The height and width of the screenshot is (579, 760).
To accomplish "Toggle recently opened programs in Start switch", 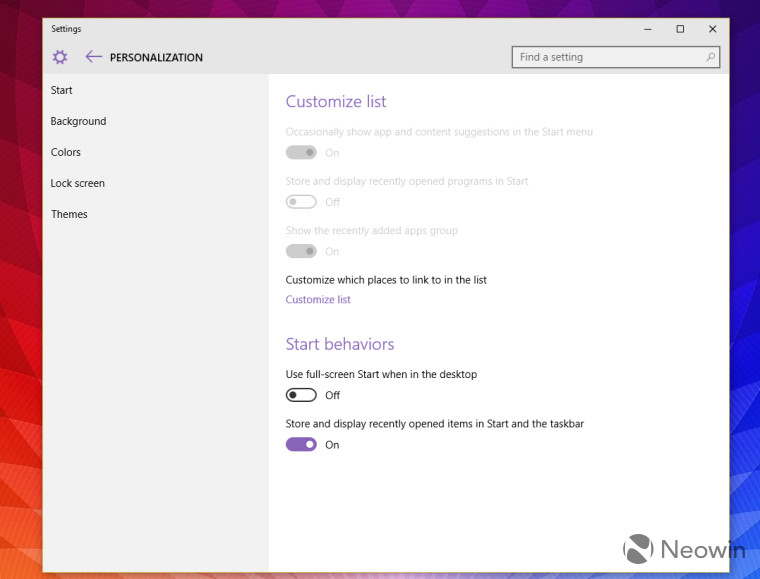I will pyautogui.click(x=301, y=202).
